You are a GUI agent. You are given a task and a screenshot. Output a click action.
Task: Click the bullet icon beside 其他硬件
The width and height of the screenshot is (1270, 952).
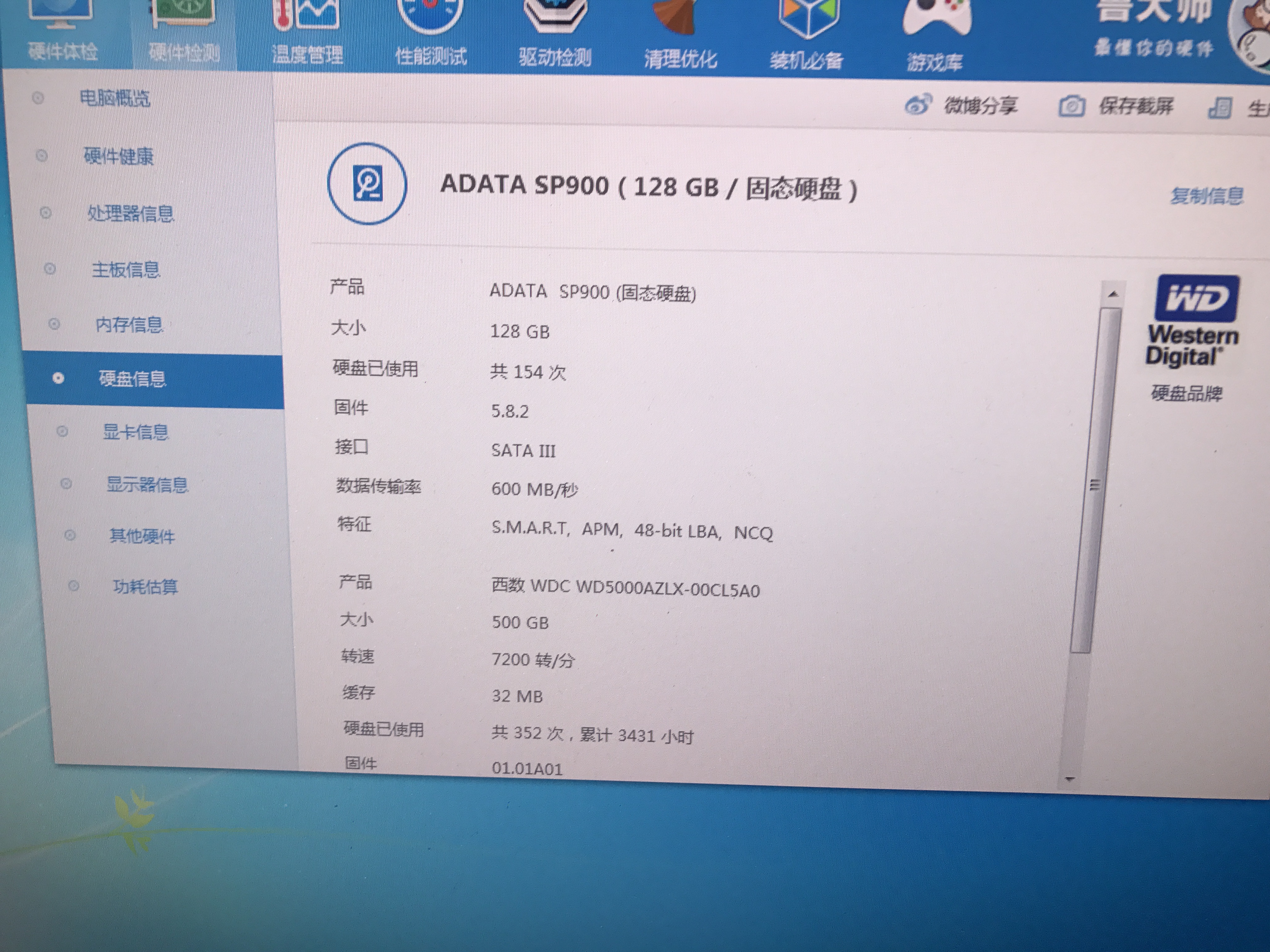[x=70, y=535]
